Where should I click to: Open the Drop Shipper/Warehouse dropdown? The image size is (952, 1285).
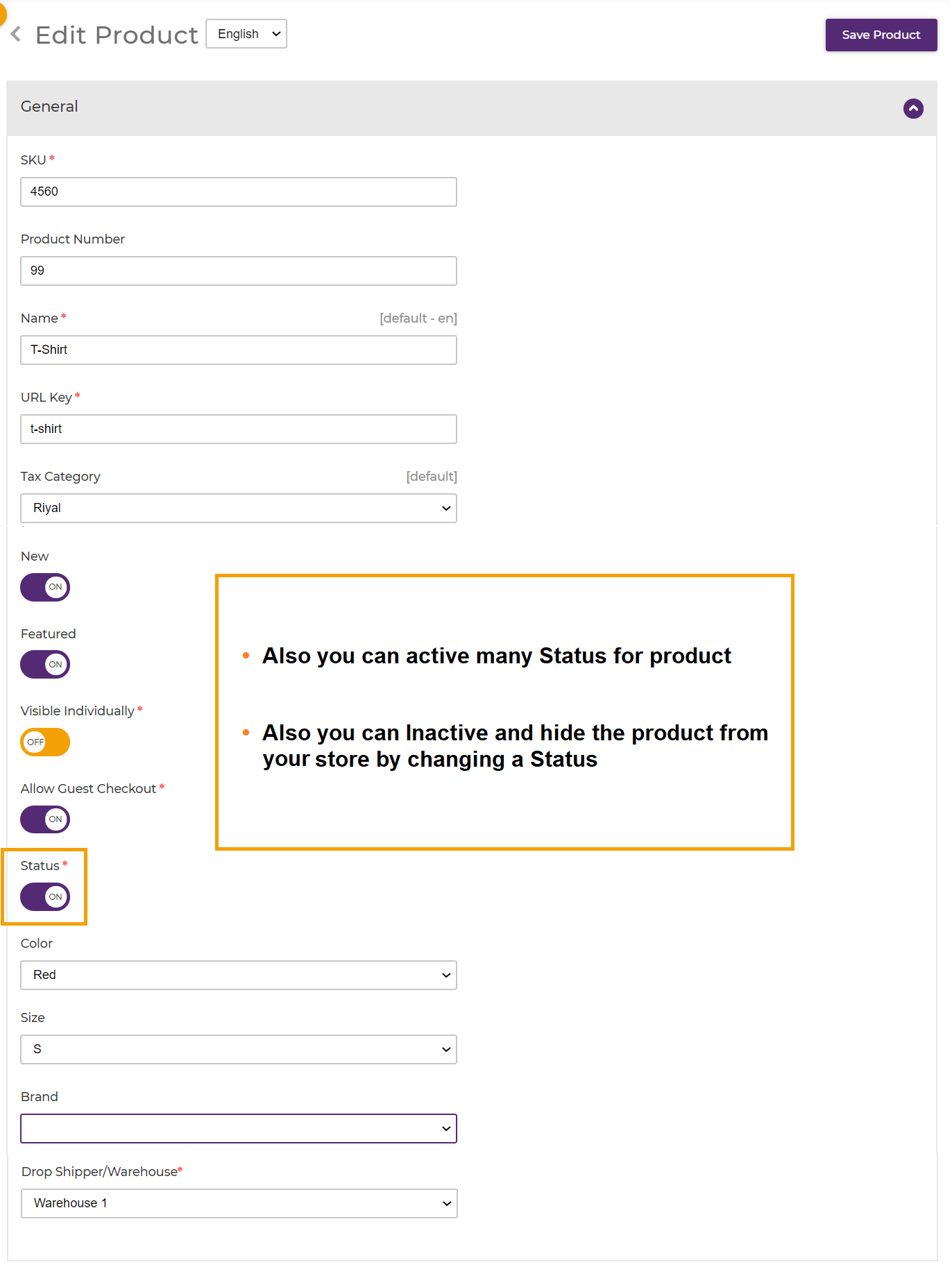[238, 1203]
